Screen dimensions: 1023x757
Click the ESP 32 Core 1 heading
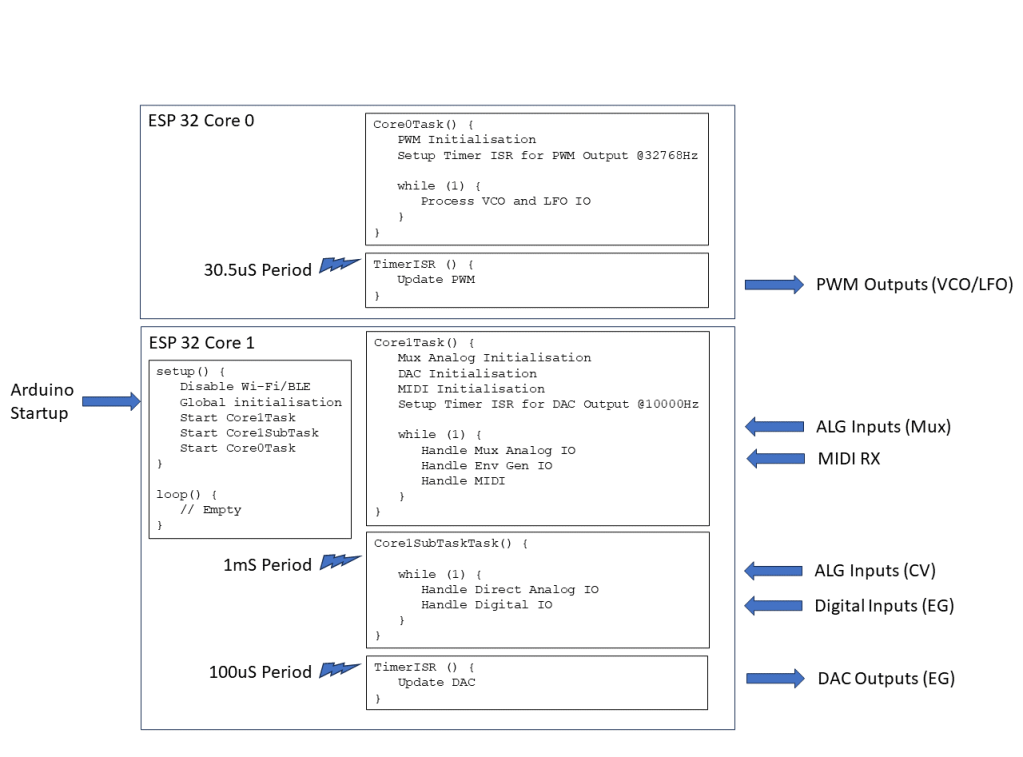pos(201,343)
